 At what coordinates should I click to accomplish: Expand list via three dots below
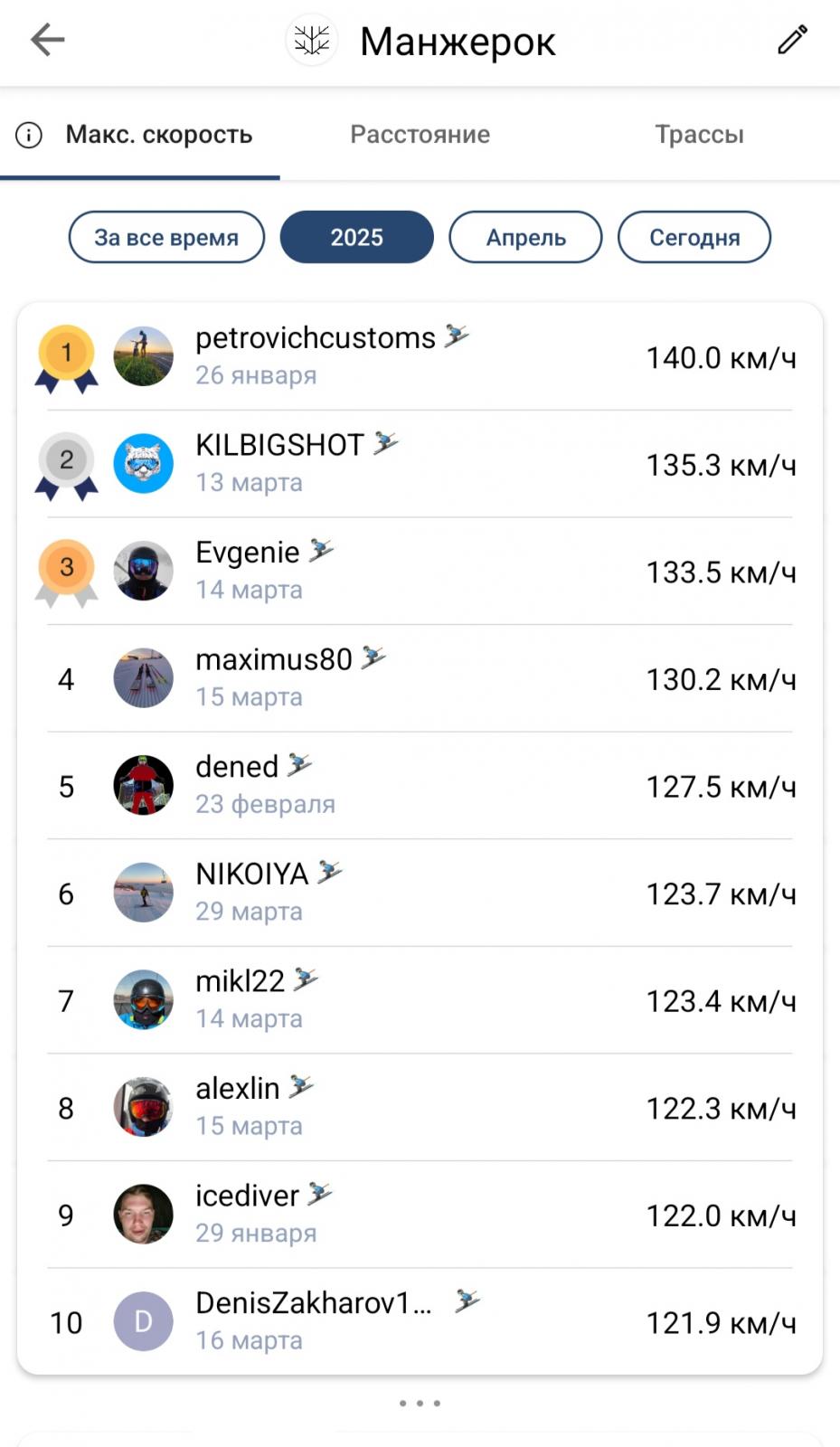click(x=420, y=1404)
